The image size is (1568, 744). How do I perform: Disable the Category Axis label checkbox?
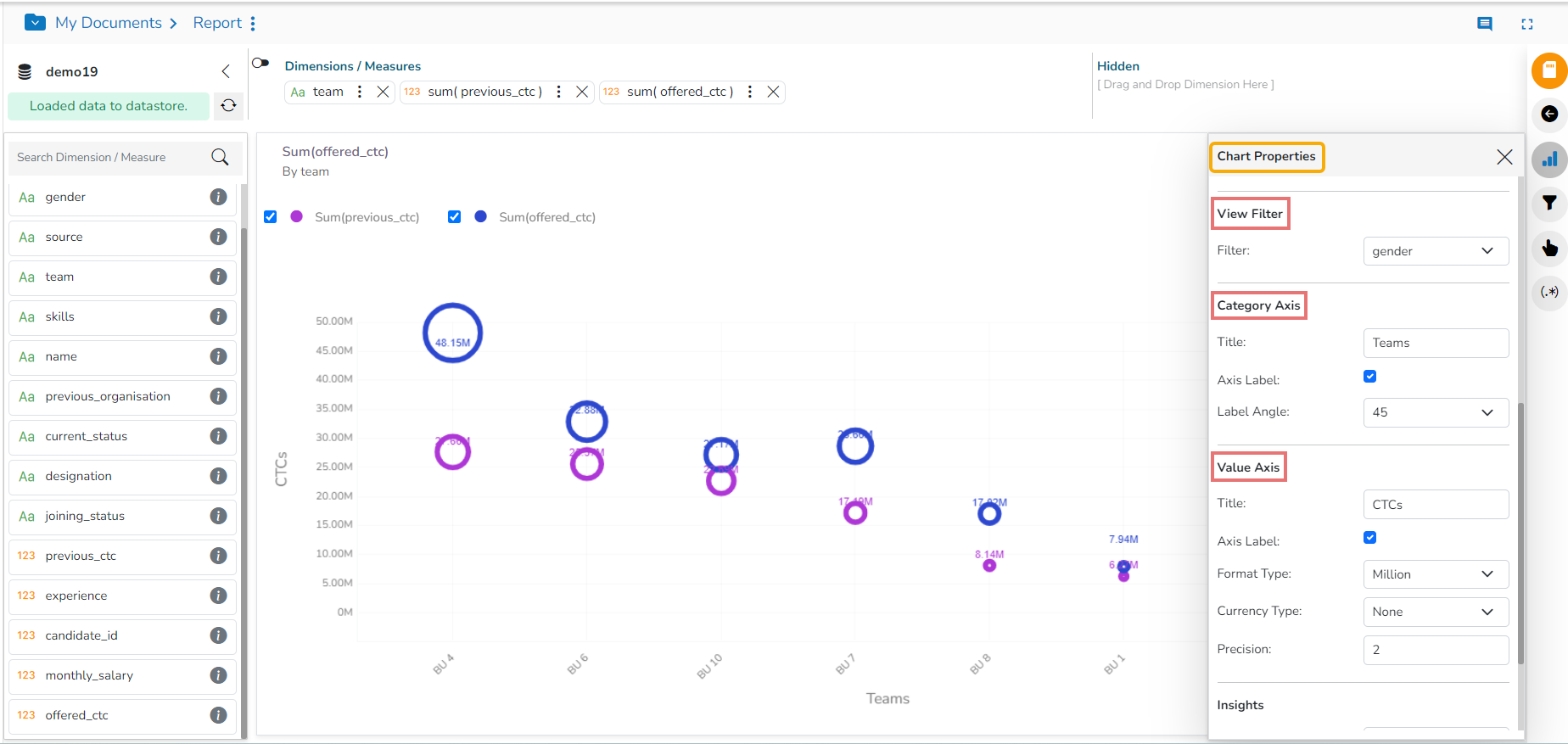coord(1369,377)
